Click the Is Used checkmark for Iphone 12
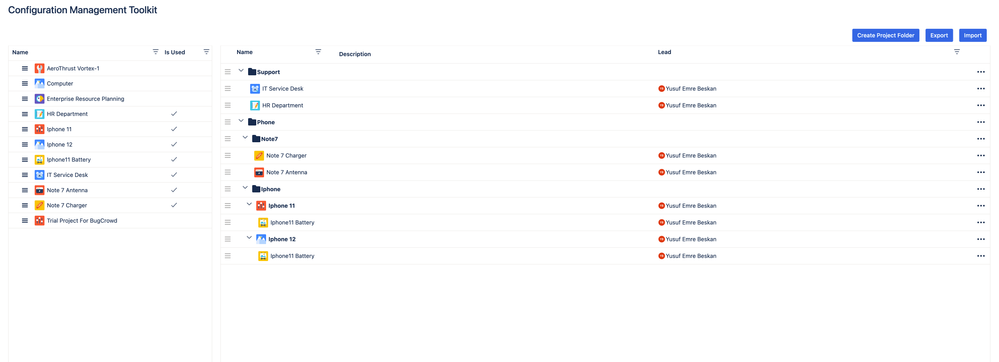999x362 pixels. [x=174, y=144]
